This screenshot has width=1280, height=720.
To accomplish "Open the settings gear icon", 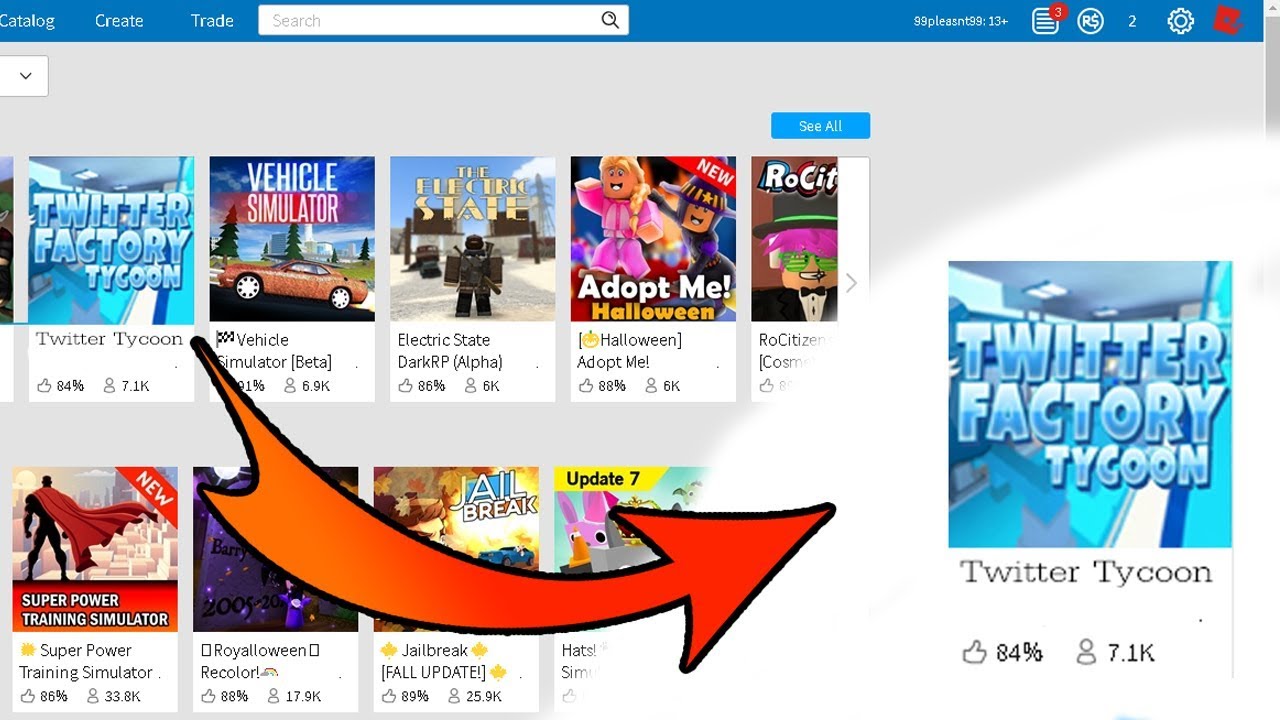I will tap(1181, 21).
